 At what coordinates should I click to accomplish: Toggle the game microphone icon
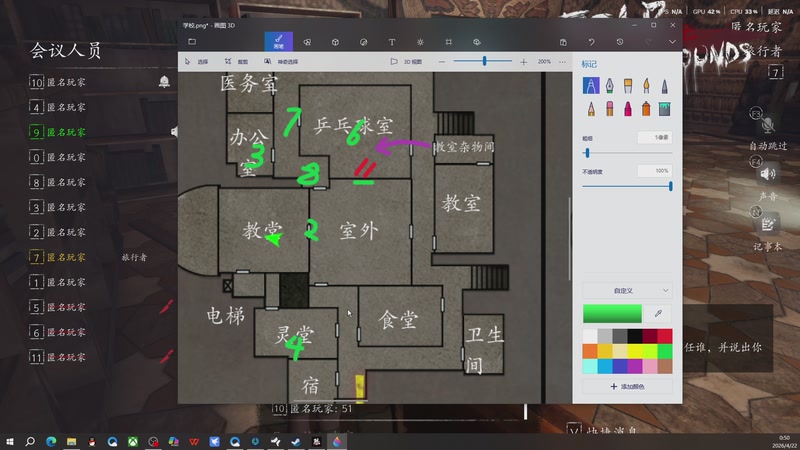point(767,124)
